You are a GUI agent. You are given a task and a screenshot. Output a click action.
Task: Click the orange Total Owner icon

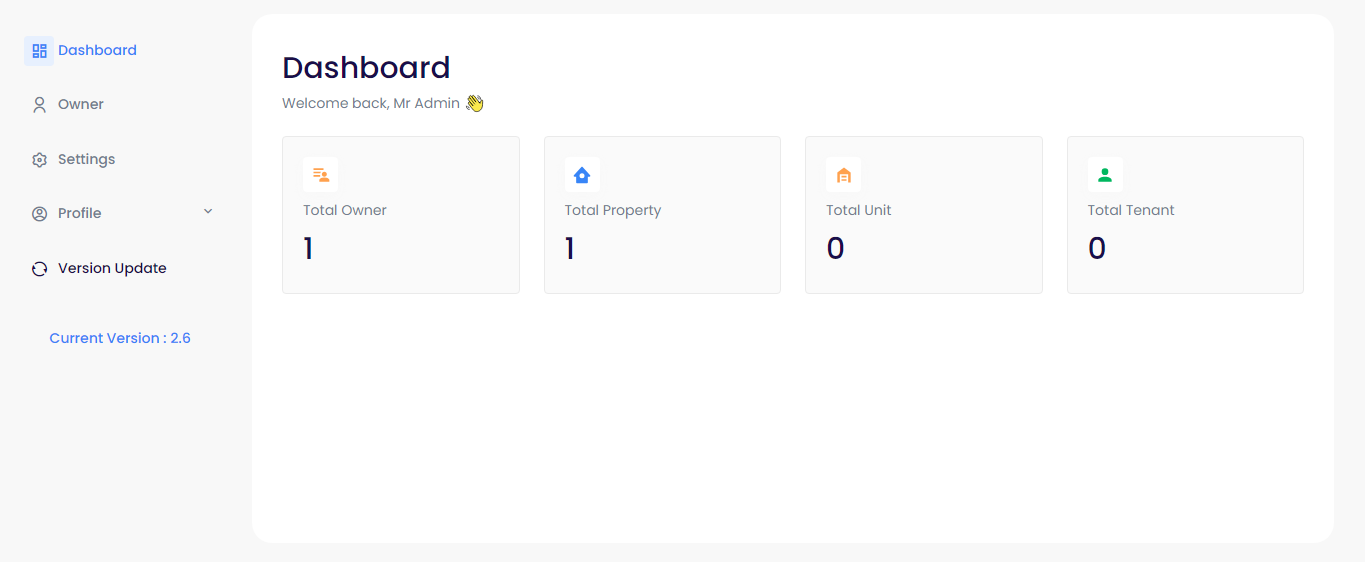click(320, 175)
